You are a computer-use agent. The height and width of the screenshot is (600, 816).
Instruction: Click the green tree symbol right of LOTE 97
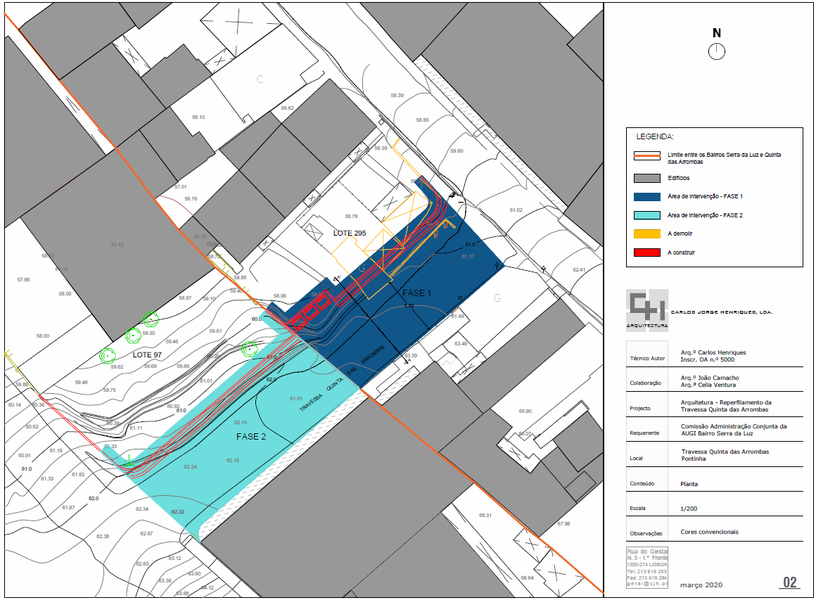(x=249, y=348)
